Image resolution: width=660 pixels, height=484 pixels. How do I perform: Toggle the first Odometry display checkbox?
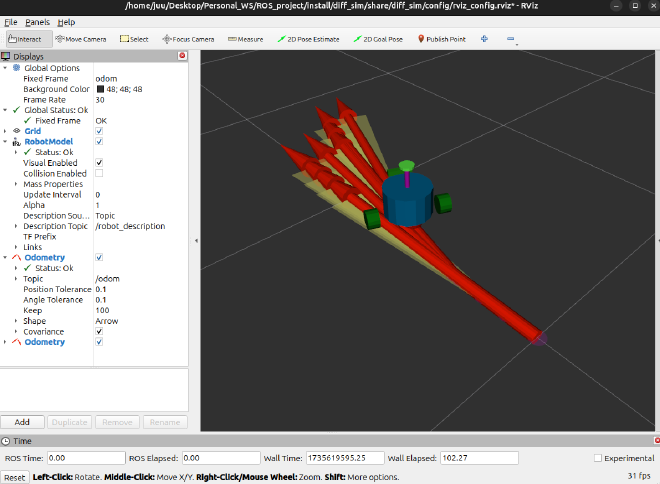tap(99, 257)
